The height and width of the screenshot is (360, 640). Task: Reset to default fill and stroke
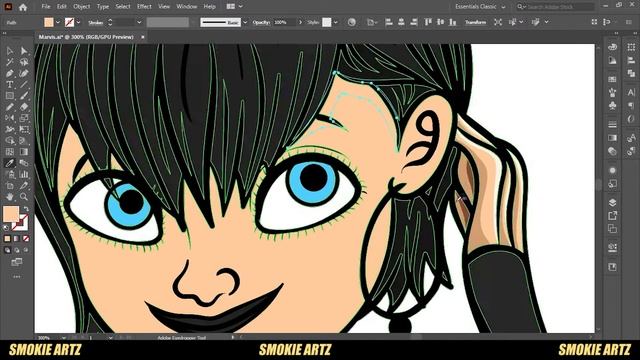pos(6,228)
